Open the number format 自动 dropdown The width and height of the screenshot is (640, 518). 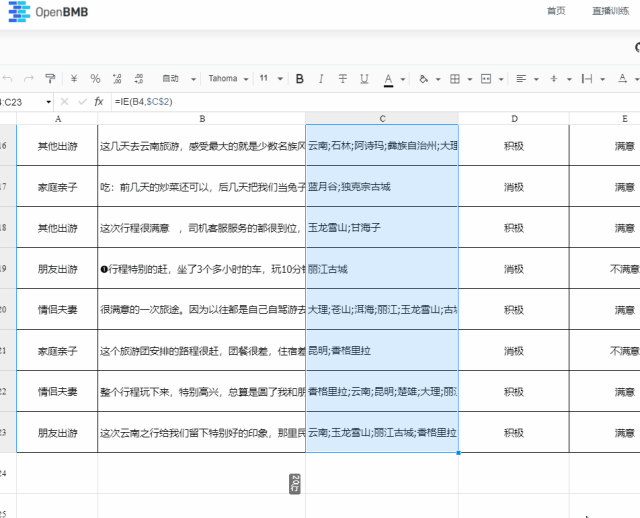179,79
